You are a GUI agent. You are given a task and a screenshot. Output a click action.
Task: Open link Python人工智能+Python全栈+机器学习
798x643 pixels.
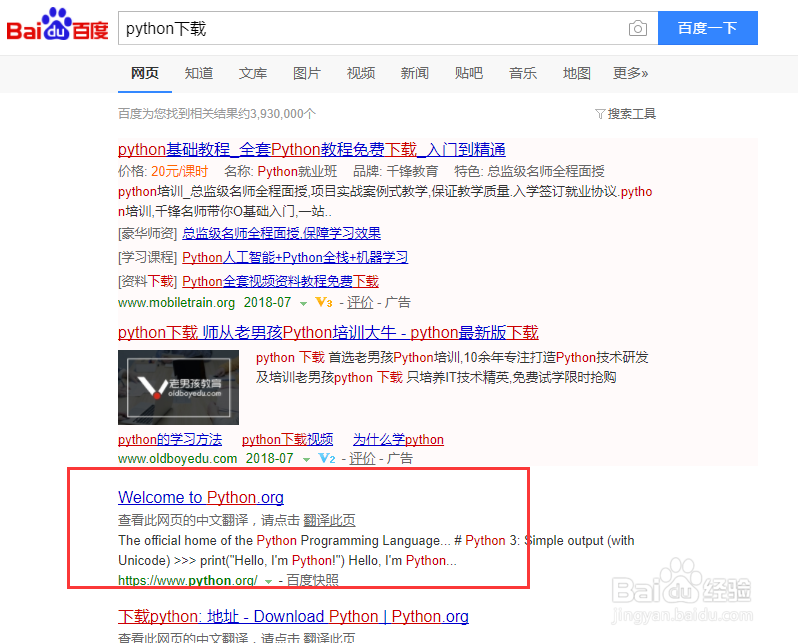click(x=295, y=258)
